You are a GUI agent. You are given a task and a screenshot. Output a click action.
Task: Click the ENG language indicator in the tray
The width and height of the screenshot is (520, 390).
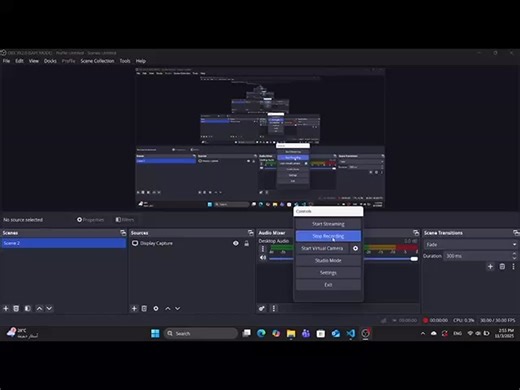[x=457, y=333]
